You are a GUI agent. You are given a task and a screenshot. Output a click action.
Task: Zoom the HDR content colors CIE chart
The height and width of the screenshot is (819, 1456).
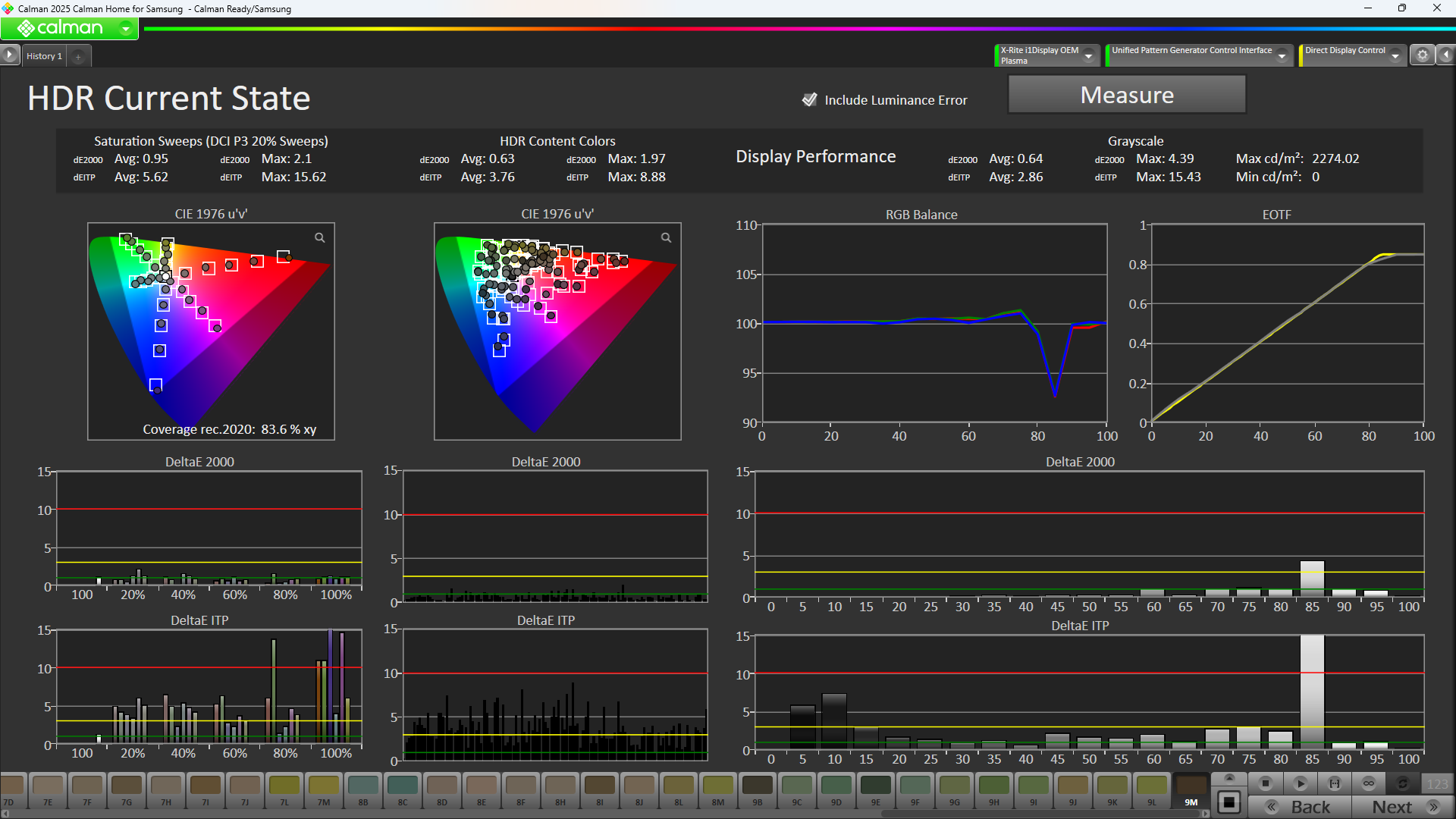point(666,237)
